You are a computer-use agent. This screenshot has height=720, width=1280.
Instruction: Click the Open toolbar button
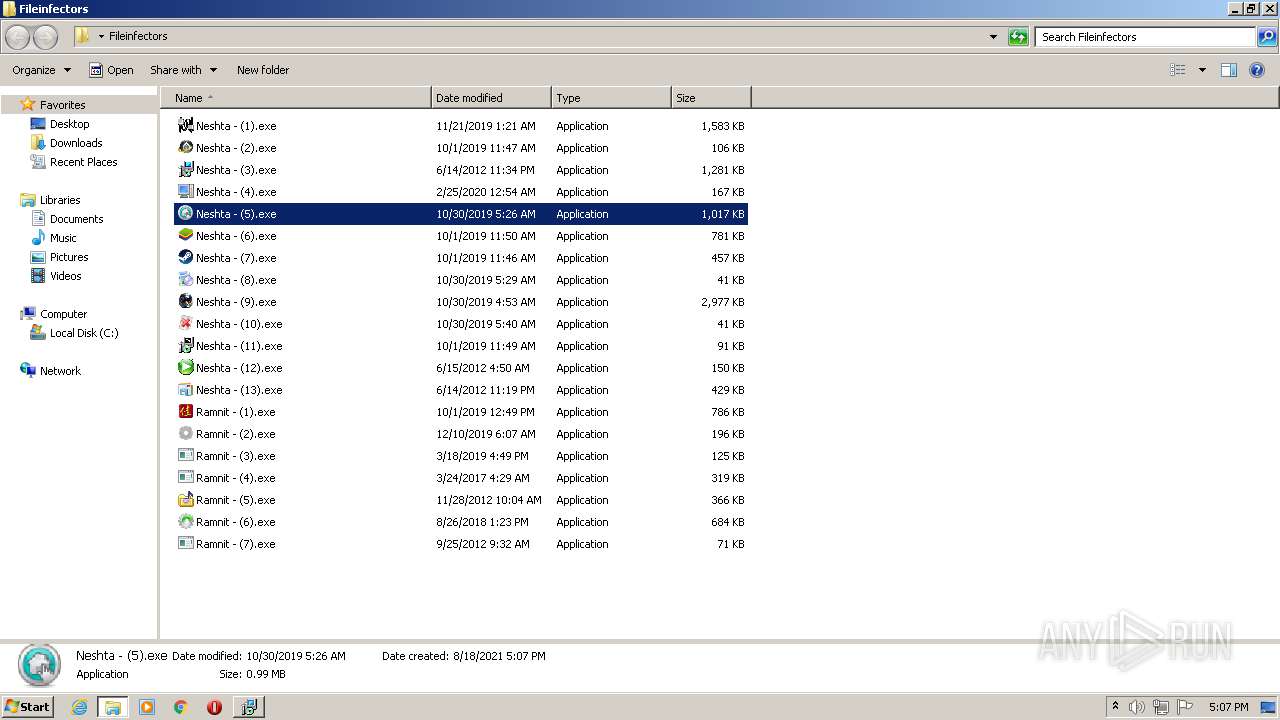[x=111, y=70]
